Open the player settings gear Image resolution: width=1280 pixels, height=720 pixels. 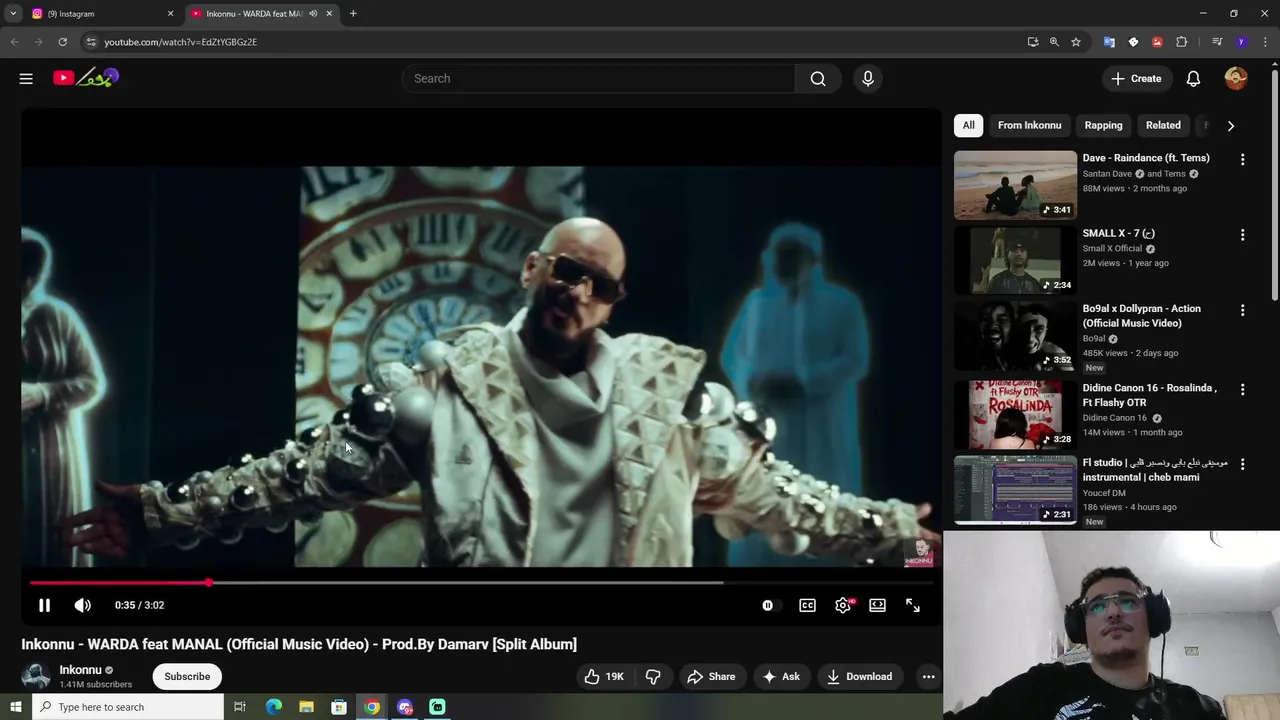click(843, 605)
